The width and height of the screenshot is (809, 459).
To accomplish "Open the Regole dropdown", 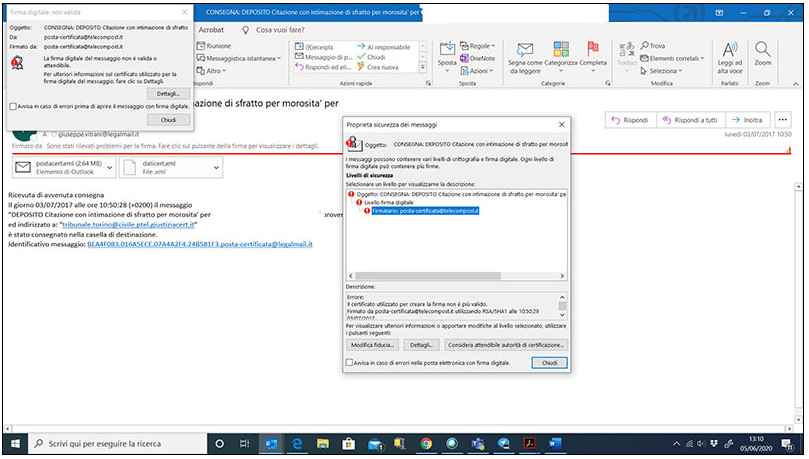I will [x=478, y=46].
